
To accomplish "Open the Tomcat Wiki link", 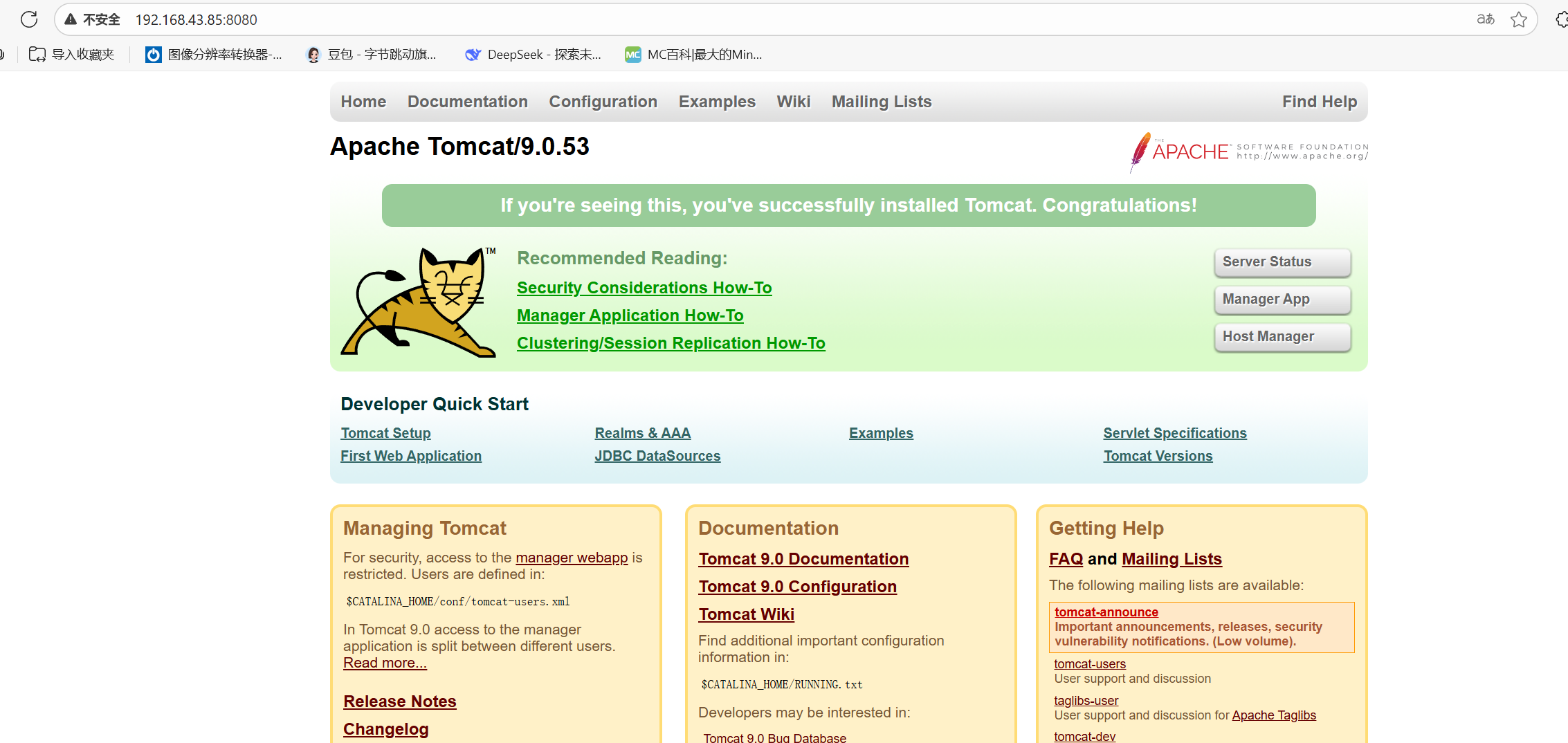I will [x=746, y=614].
